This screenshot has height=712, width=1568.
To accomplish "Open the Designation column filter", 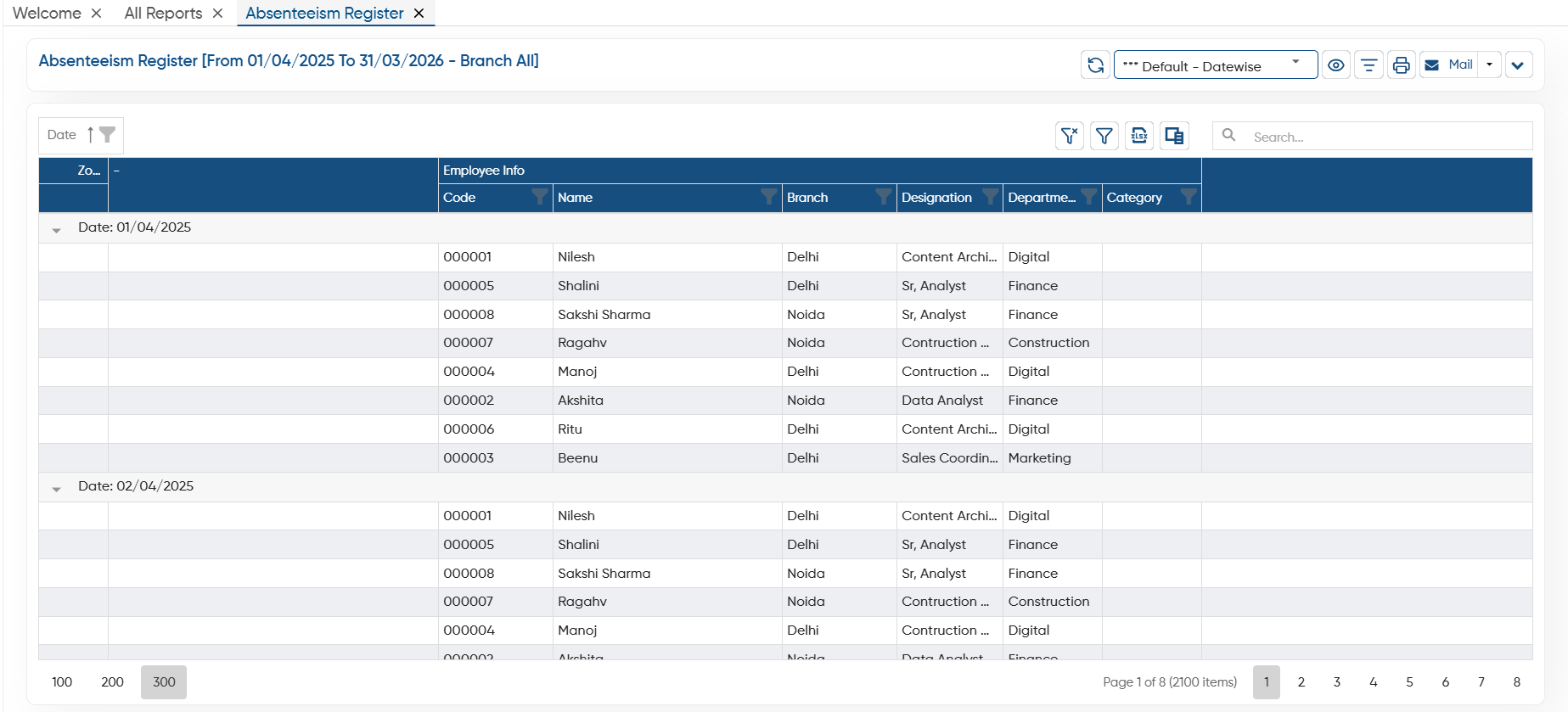I will [x=989, y=197].
